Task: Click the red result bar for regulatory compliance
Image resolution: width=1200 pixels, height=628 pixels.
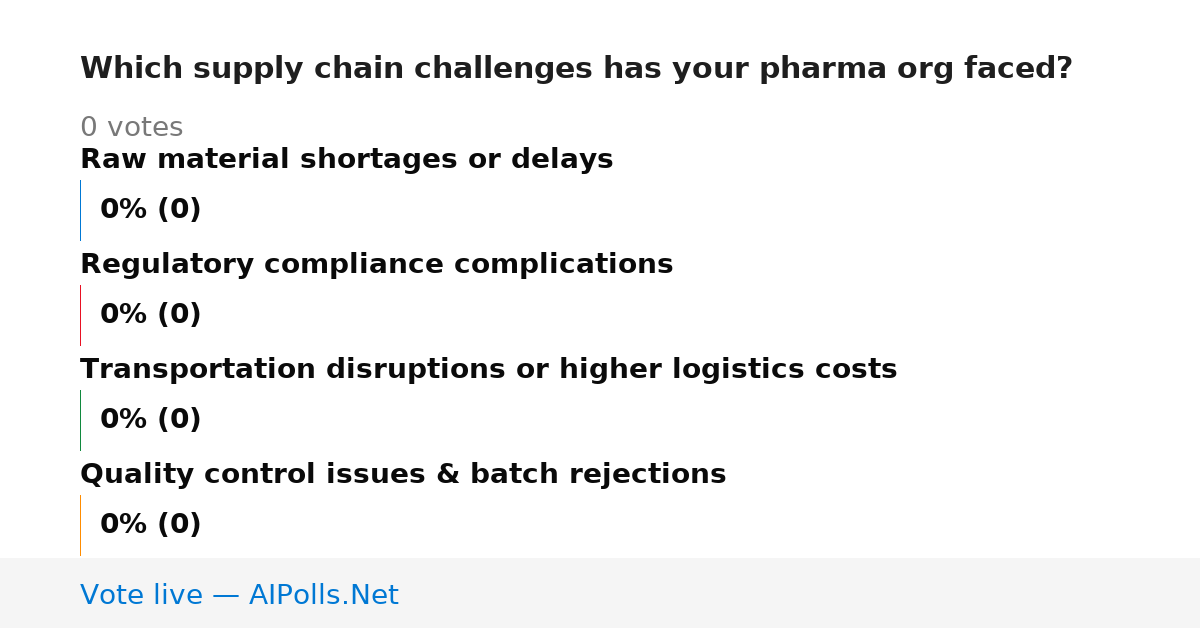Action: (80, 315)
